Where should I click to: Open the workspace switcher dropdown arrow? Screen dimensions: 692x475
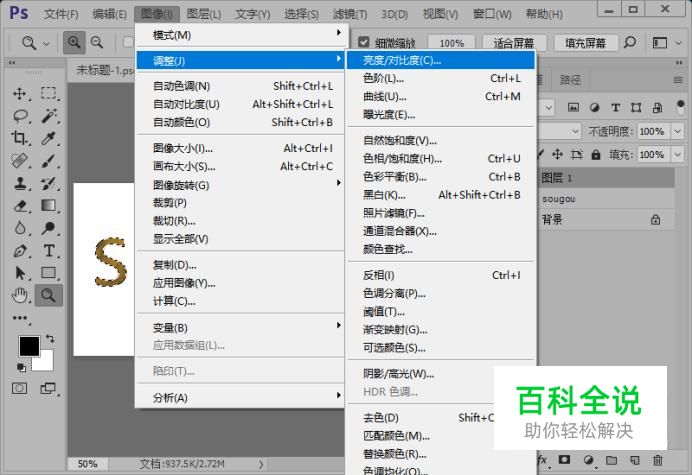pyautogui.click(x=679, y=43)
